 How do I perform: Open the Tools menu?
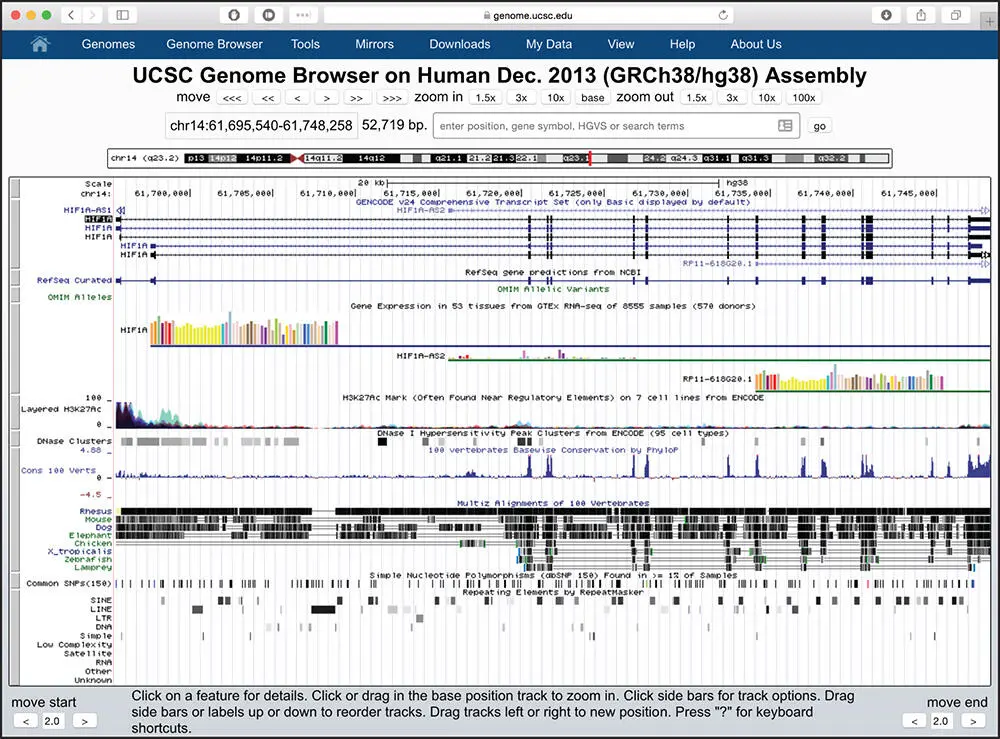tap(305, 44)
